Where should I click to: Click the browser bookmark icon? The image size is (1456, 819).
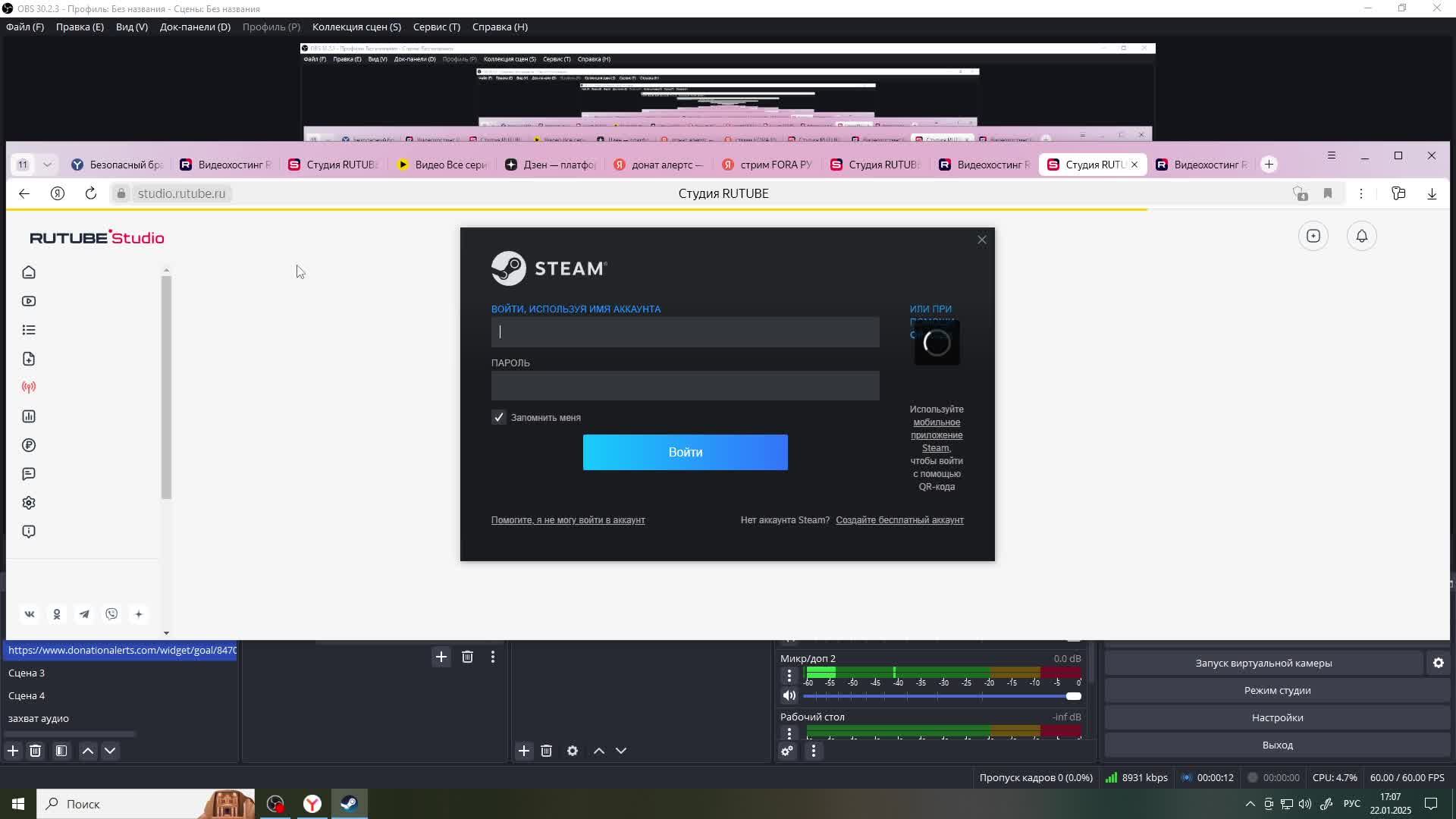pyautogui.click(x=1328, y=193)
